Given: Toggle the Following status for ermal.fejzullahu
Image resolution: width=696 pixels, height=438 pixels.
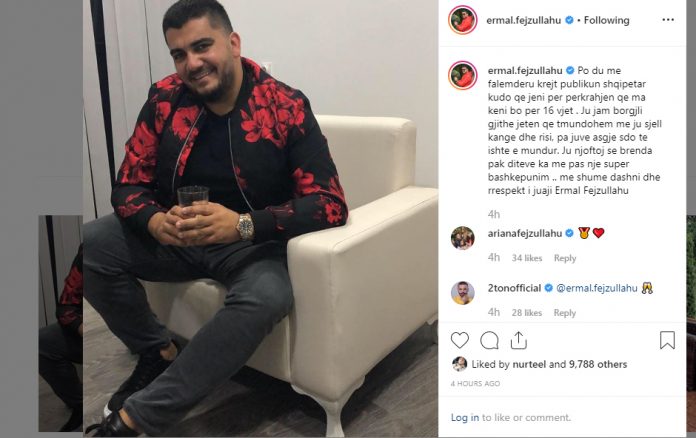Looking at the screenshot, I should coord(606,20).
